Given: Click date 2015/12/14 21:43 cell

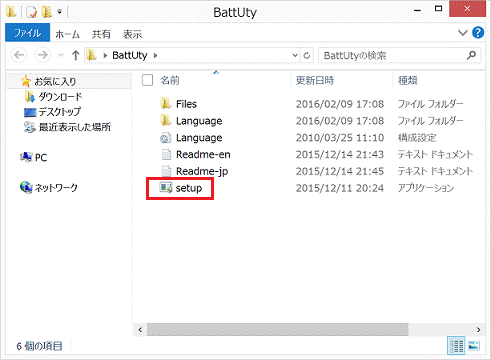Looking at the screenshot, I should click(x=340, y=154).
